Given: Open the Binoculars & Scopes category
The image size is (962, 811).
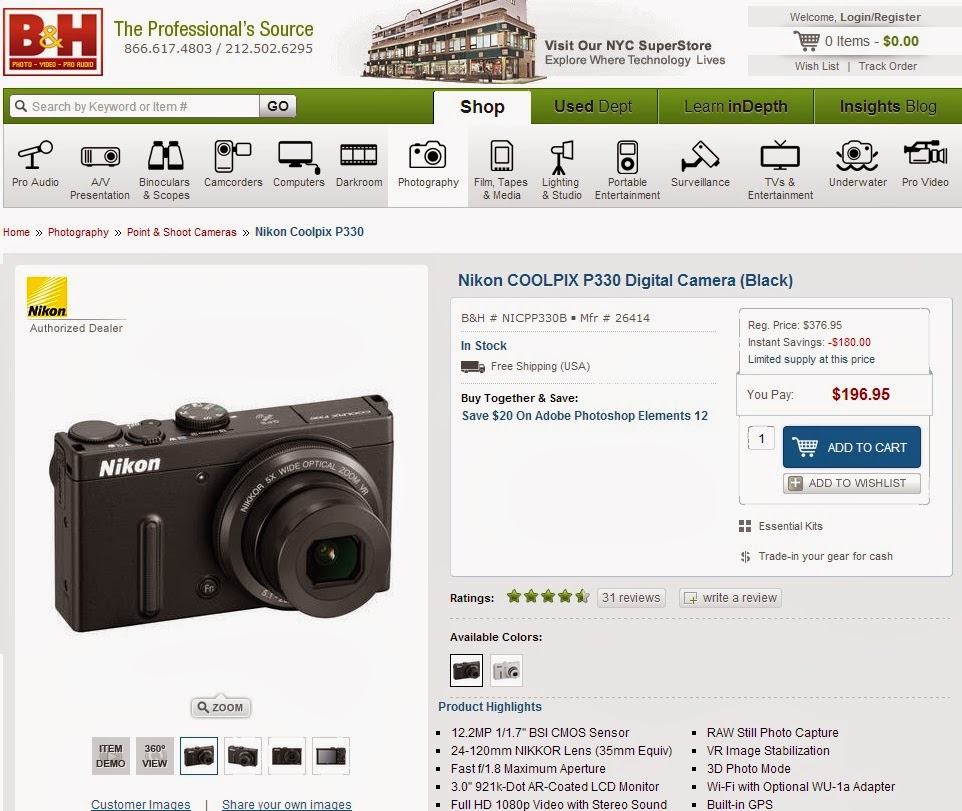Looking at the screenshot, I should (x=165, y=170).
